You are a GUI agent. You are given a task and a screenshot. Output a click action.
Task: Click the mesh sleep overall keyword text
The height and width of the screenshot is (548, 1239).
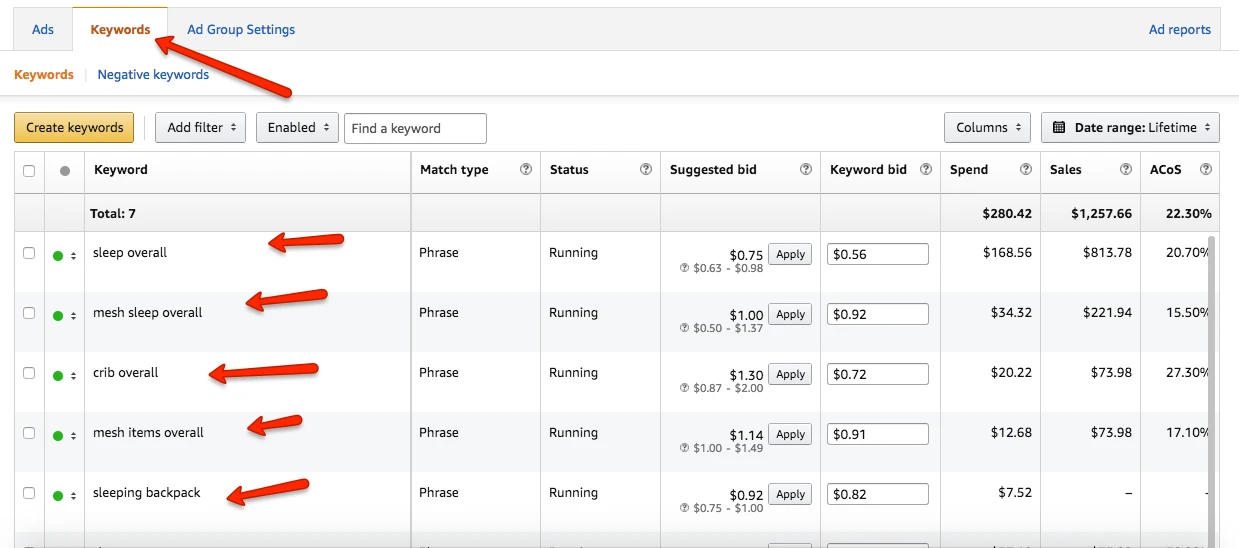[x=148, y=313]
